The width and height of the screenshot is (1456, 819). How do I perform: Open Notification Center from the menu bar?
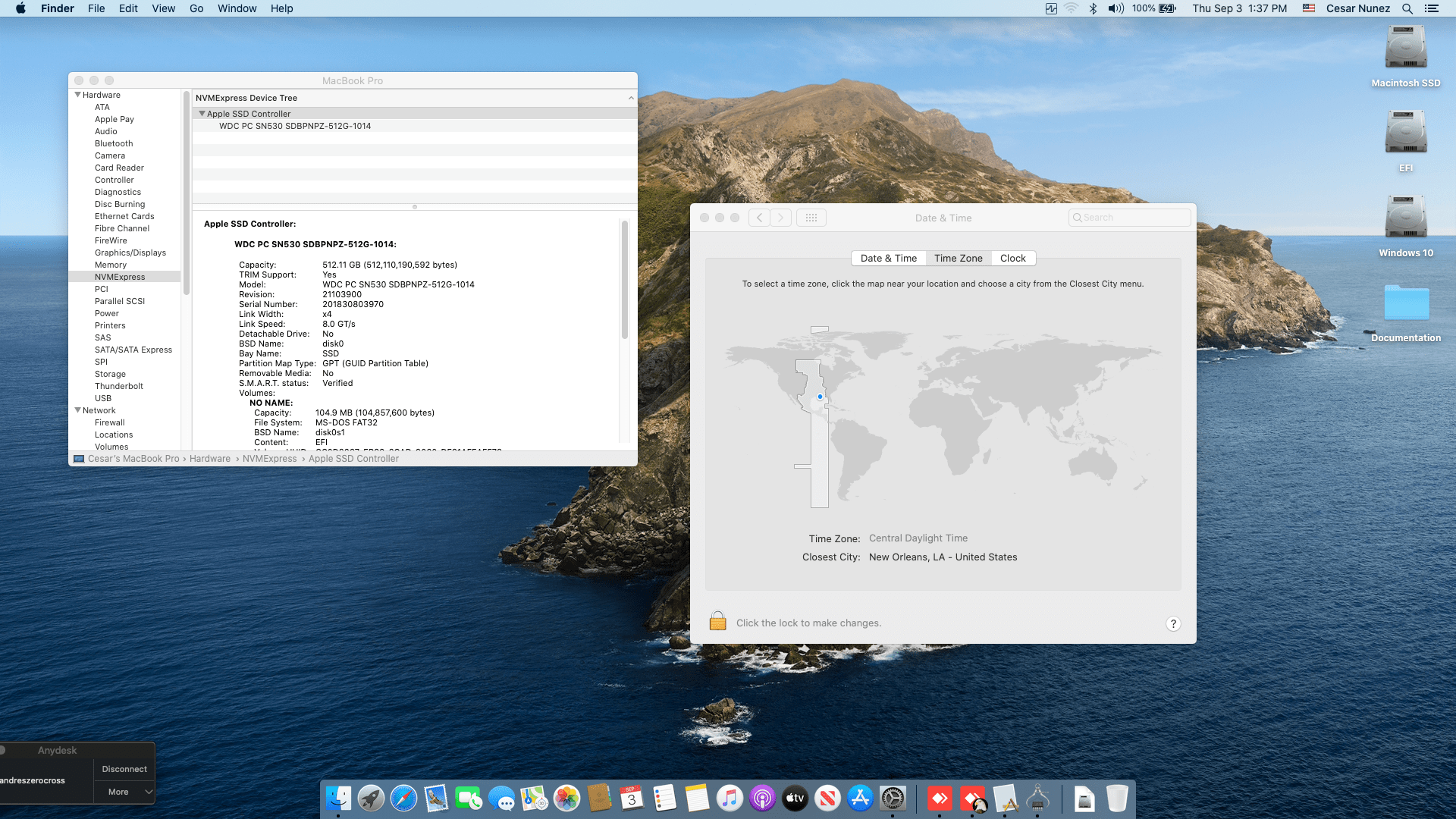click(x=1432, y=8)
